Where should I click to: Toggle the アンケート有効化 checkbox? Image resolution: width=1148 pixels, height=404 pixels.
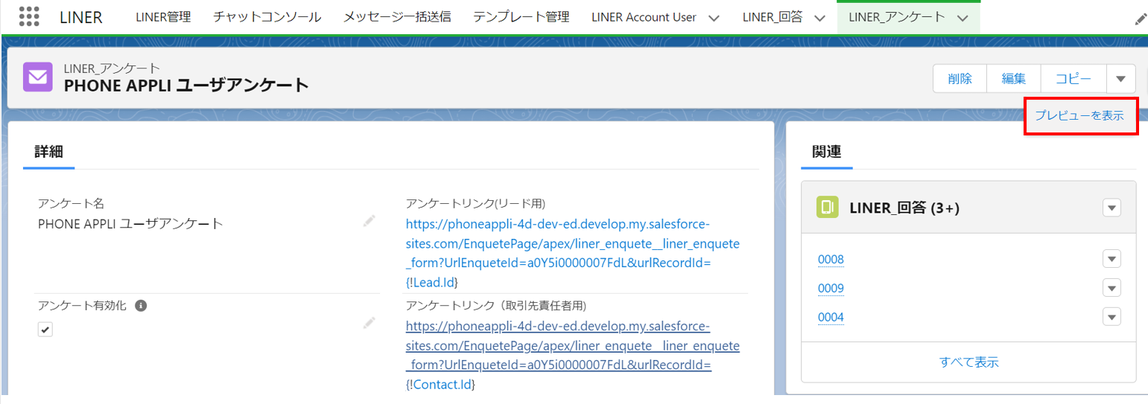(x=45, y=330)
